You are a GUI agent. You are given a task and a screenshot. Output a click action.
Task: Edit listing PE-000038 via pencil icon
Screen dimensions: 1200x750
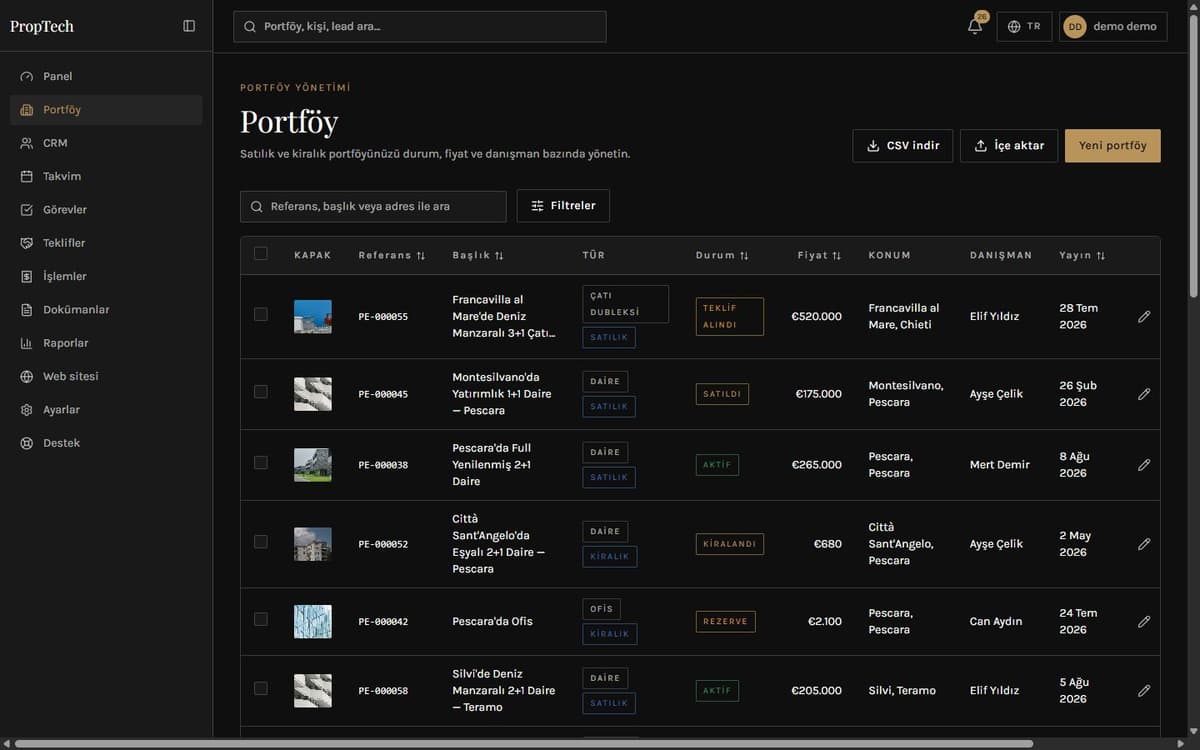tap(1144, 465)
